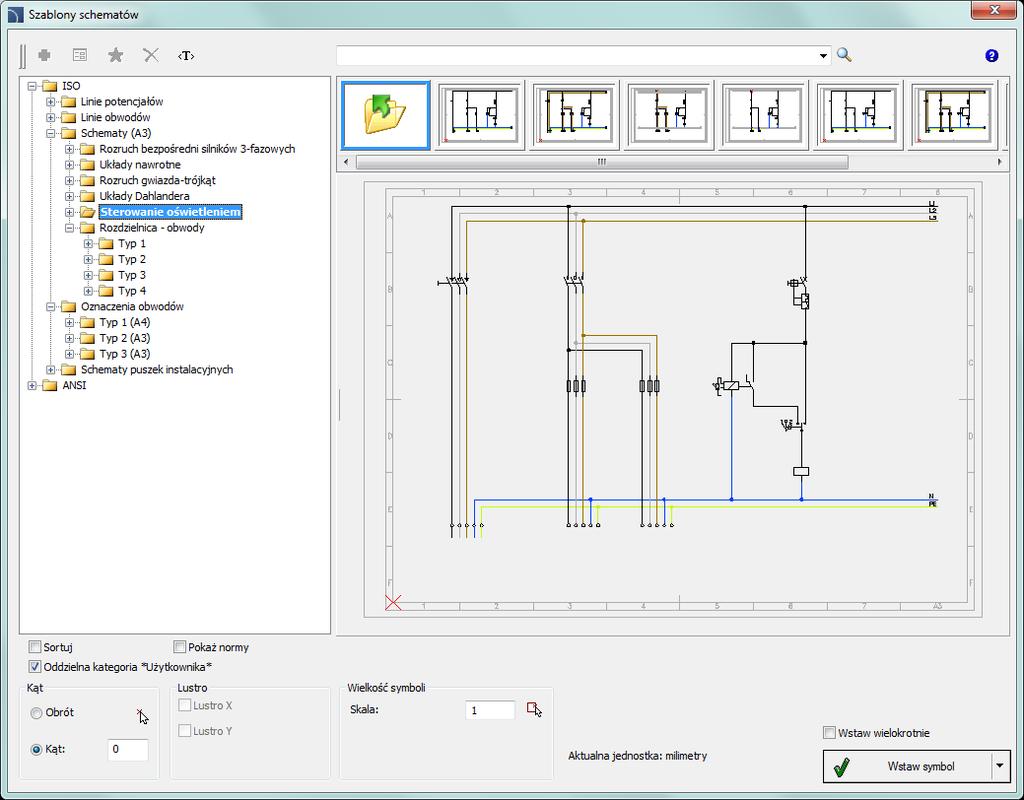Expand Rozruch bezpośredni silników 3-fazowych node
Viewport: 1024px width, 800px height.
coord(69,149)
